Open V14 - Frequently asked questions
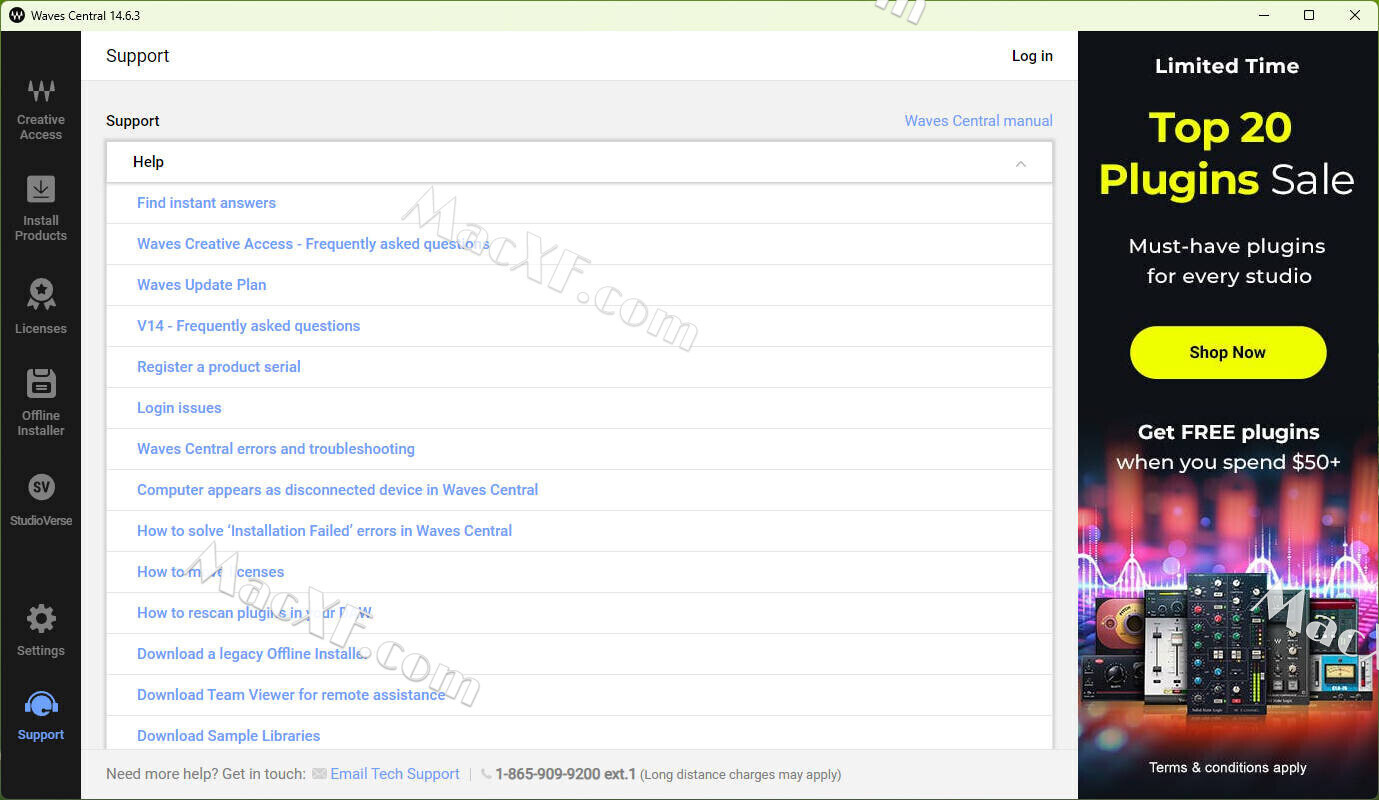The height and width of the screenshot is (800, 1379). 248,326
